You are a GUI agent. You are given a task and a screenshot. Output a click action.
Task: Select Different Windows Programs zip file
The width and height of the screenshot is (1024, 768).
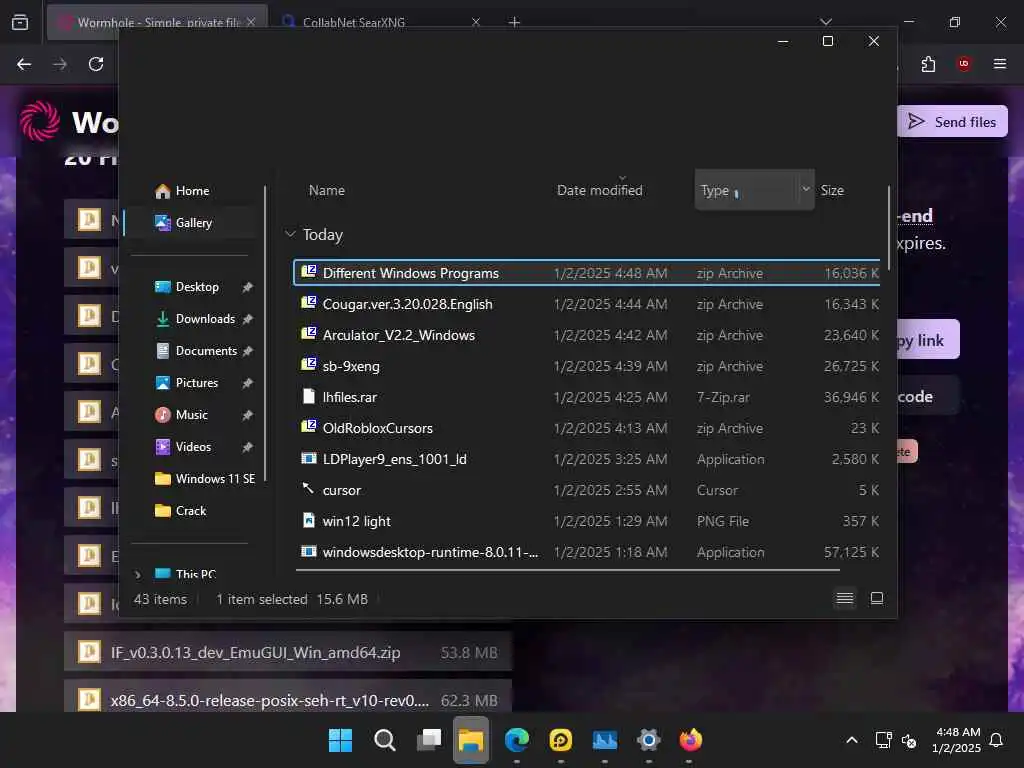(587, 273)
